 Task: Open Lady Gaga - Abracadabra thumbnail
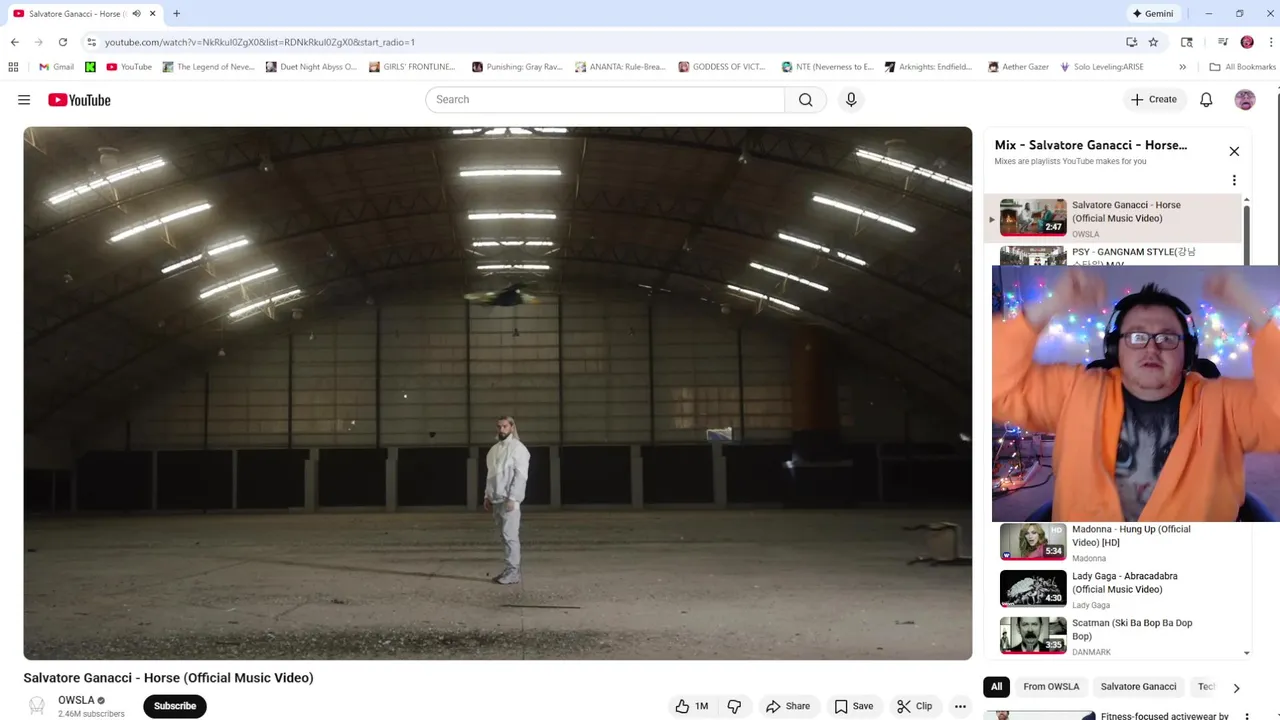pos(1033,588)
